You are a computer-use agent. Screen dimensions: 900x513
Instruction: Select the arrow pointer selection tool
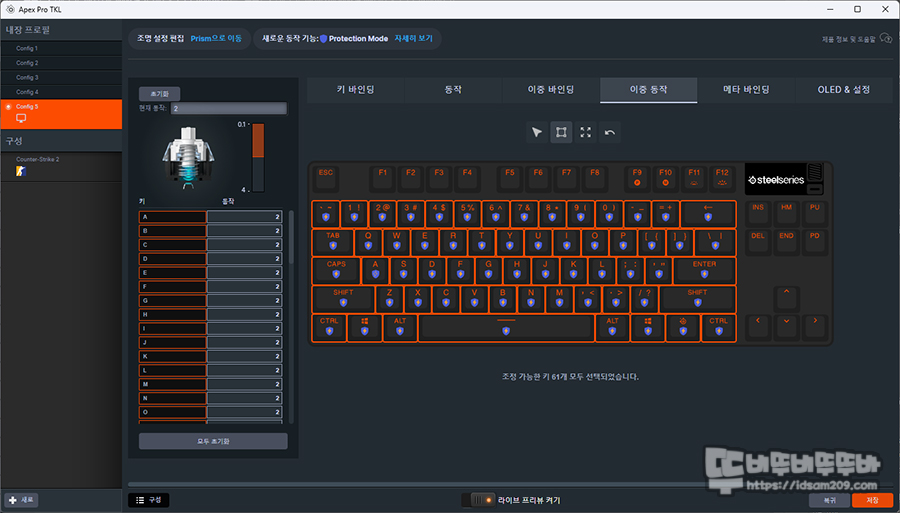[x=537, y=133]
